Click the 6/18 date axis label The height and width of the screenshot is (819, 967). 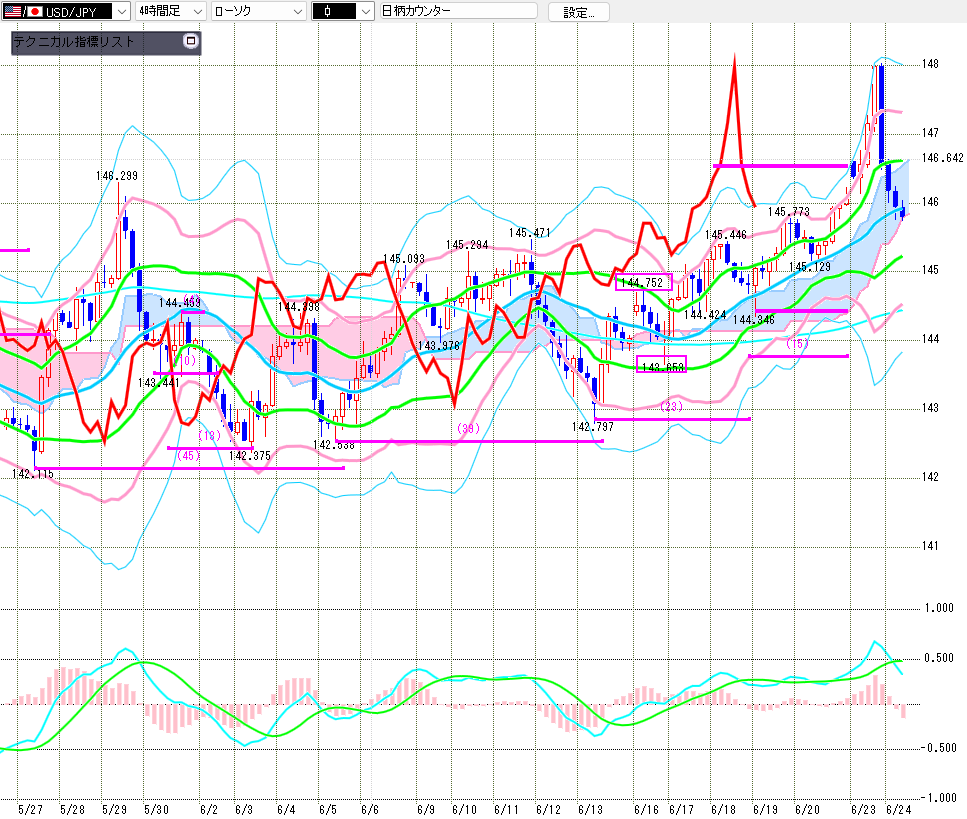723,809
